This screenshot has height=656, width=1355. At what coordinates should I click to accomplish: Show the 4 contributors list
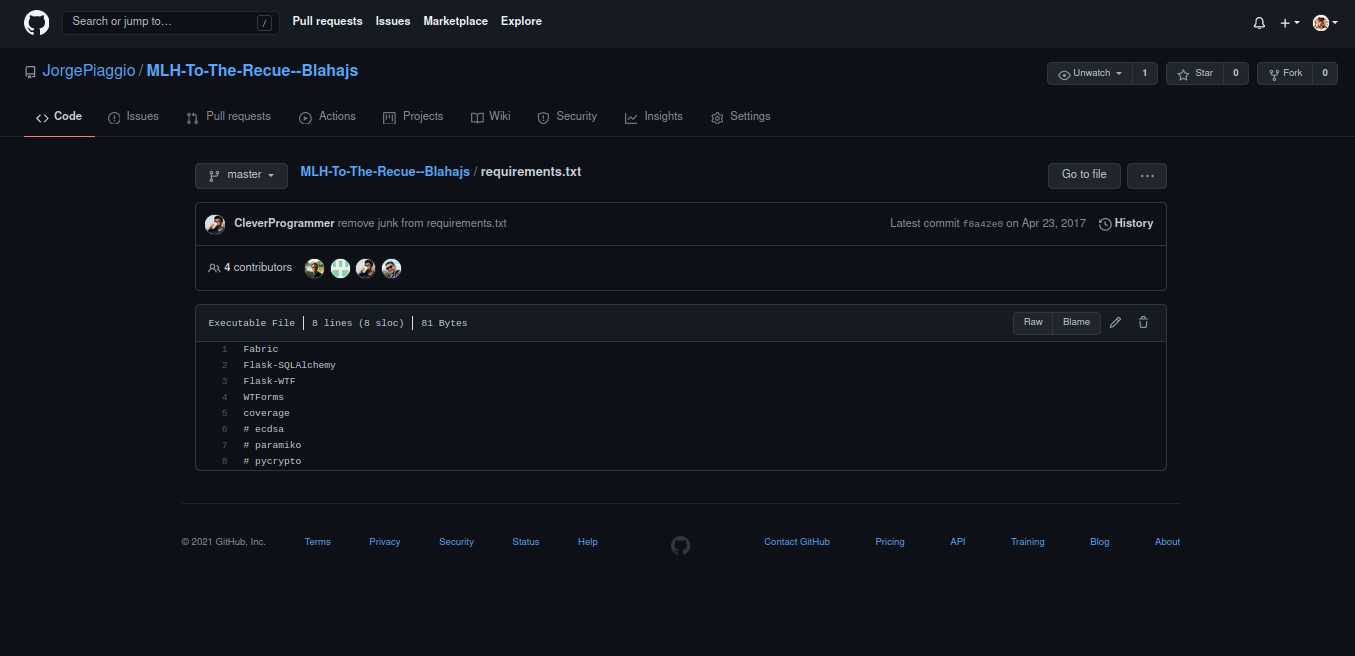coord(250,268)
